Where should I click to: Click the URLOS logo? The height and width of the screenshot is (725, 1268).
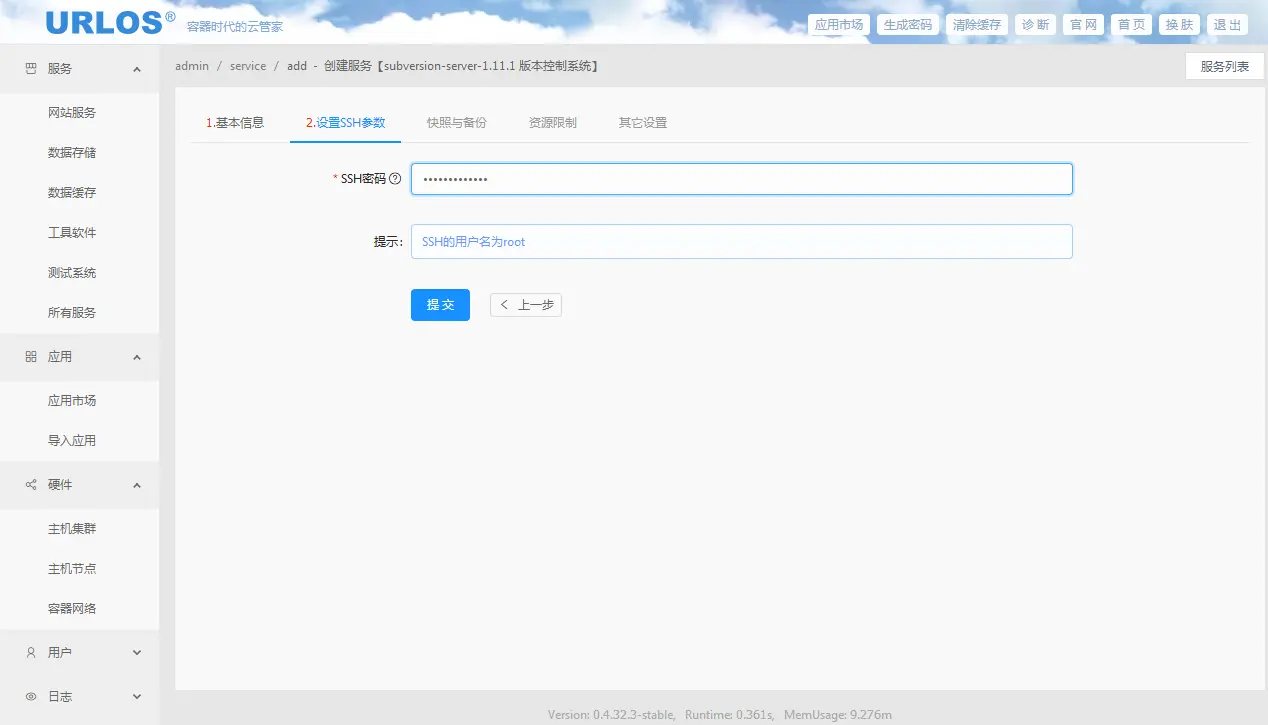pyautogui.click(x=110, y=22)
